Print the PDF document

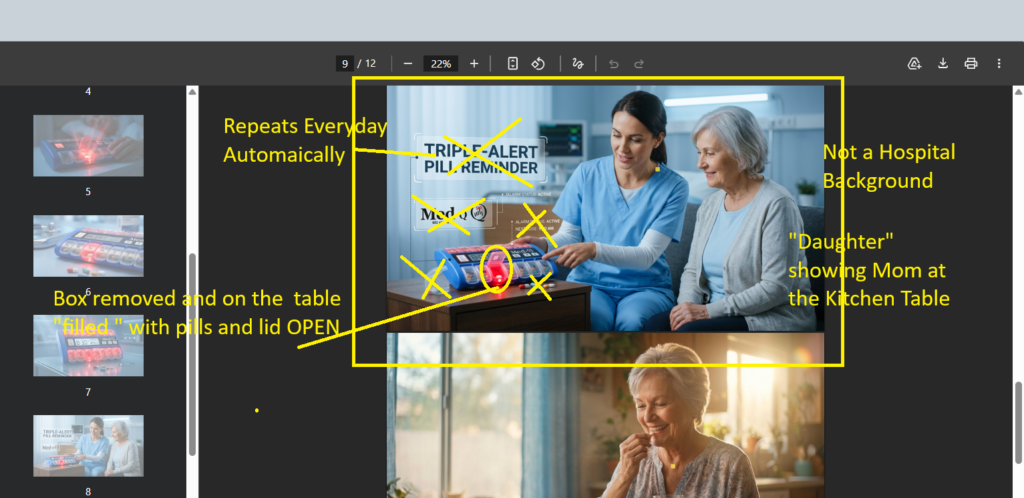click(971, 63)
